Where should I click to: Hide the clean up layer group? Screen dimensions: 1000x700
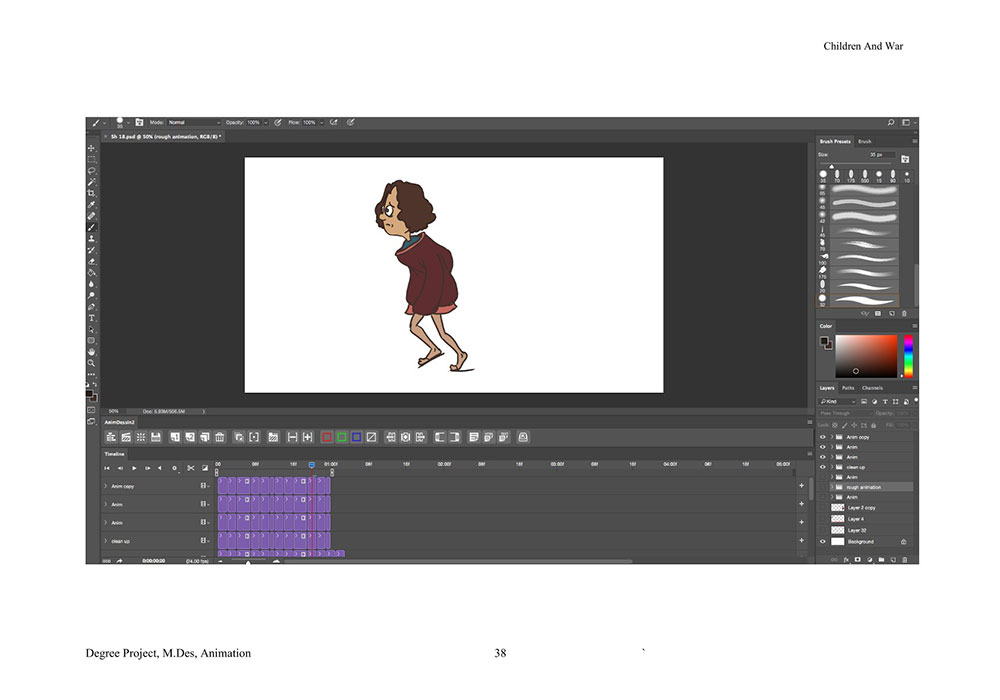[823, 467]
